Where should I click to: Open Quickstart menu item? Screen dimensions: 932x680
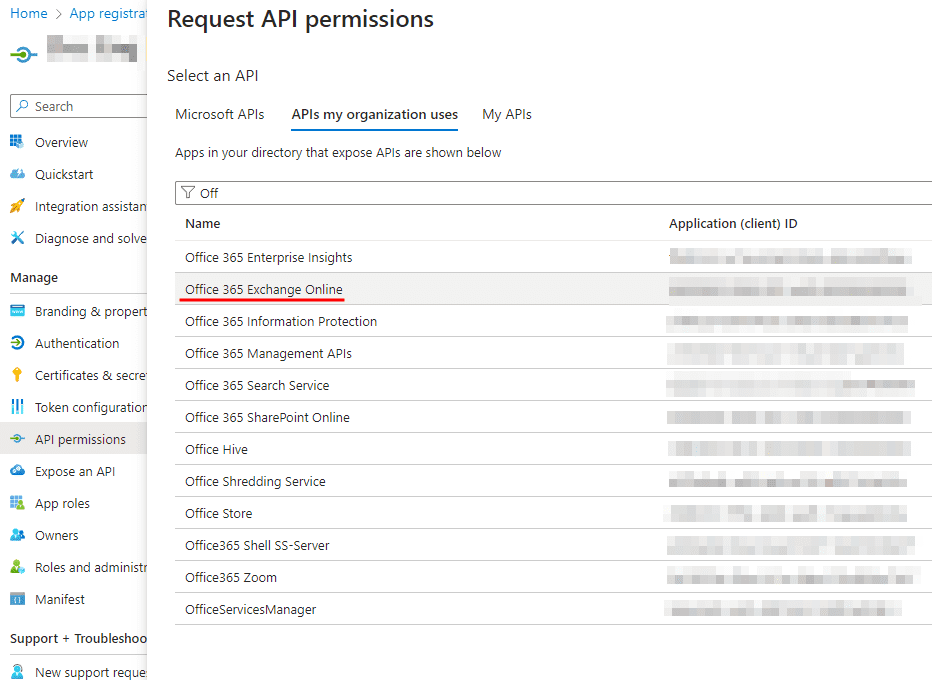pyautogui.click(x=64, y=174)
